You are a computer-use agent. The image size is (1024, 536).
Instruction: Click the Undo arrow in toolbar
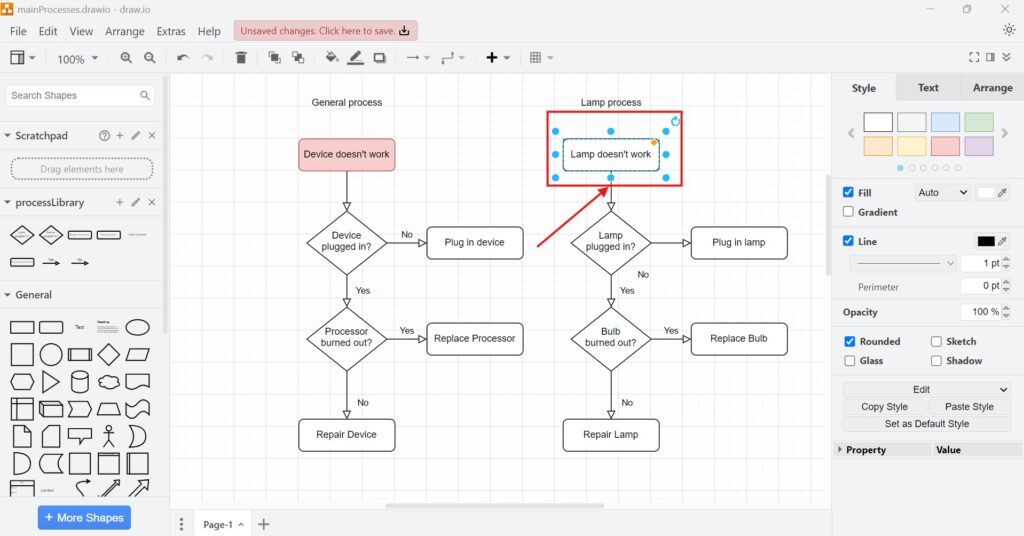(182, 58)
